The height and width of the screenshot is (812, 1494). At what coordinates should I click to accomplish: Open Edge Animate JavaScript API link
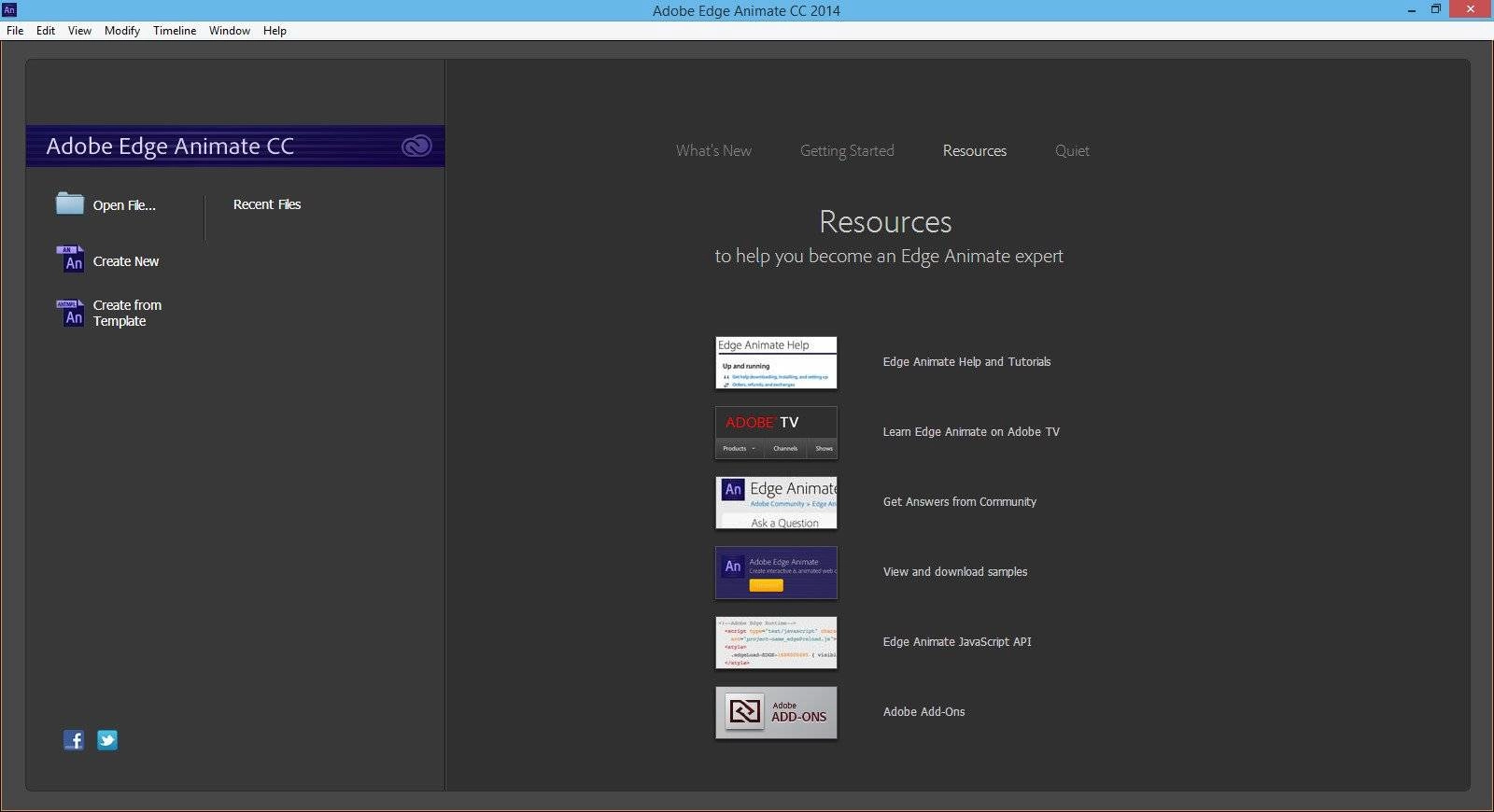(957, 642)
